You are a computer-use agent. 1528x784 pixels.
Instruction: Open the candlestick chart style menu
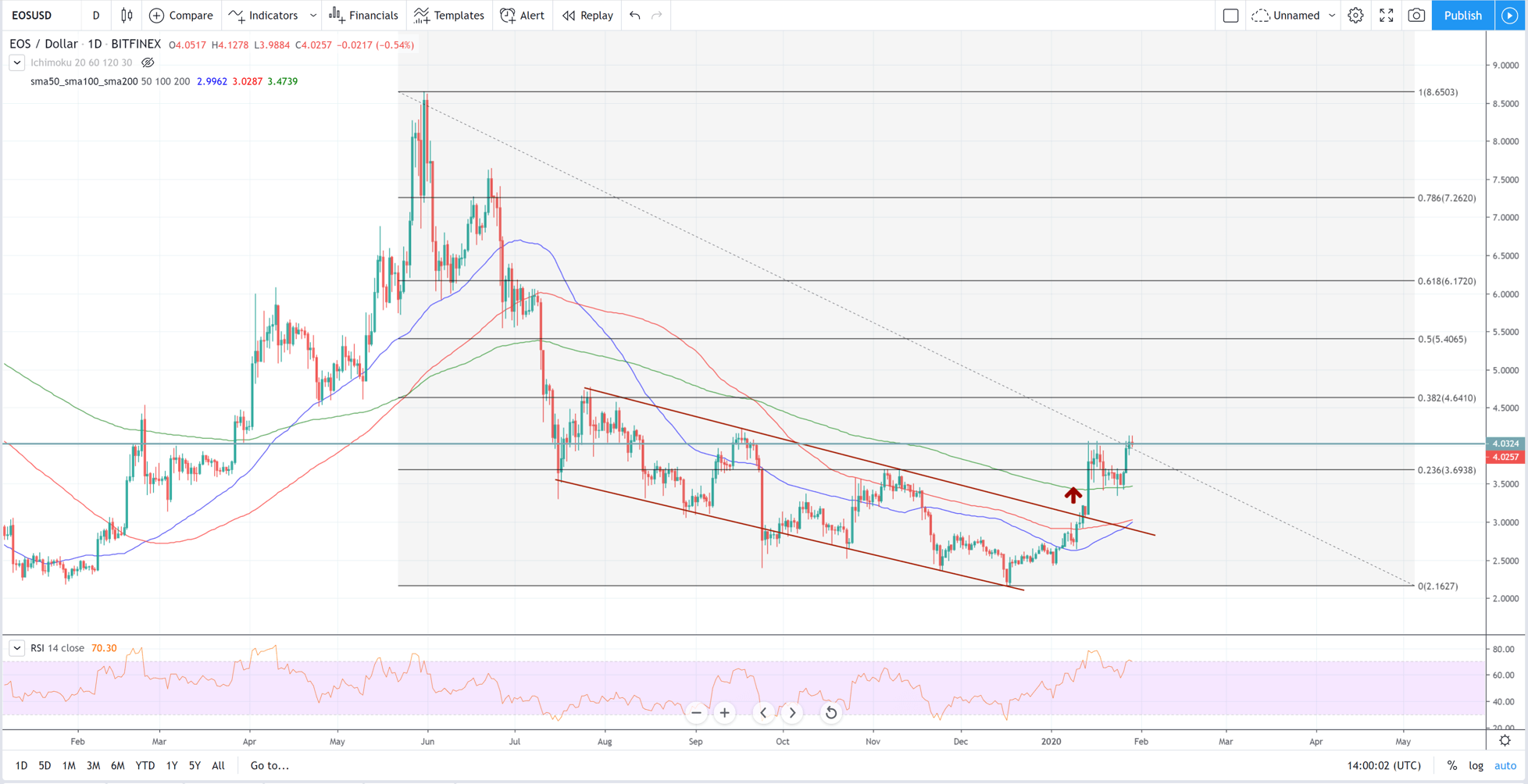(127, 16)
